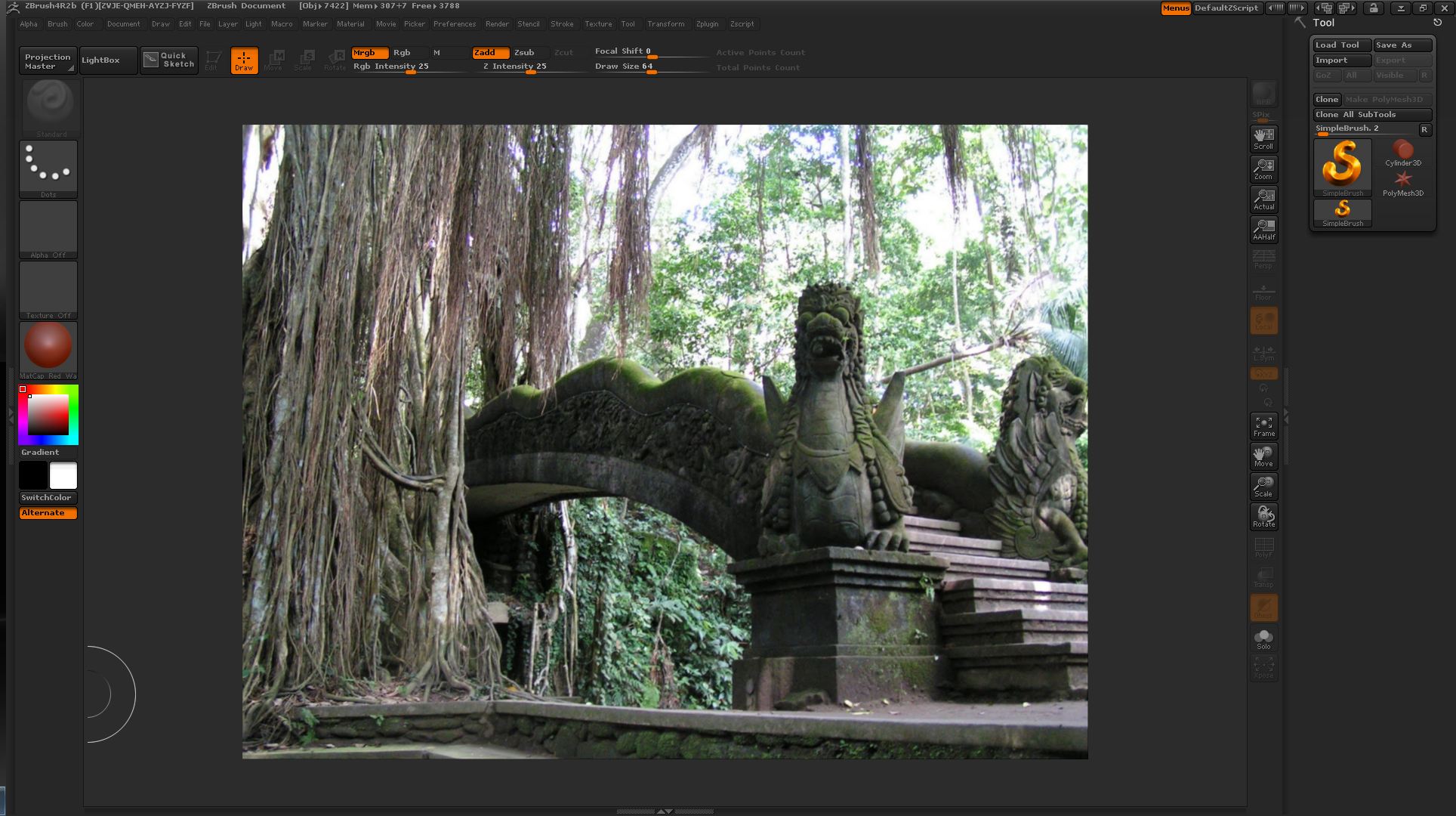The image size is (1456, 816).
Task: Select the Rotate tool on the right shelf
Action: tap(1263, 516)
